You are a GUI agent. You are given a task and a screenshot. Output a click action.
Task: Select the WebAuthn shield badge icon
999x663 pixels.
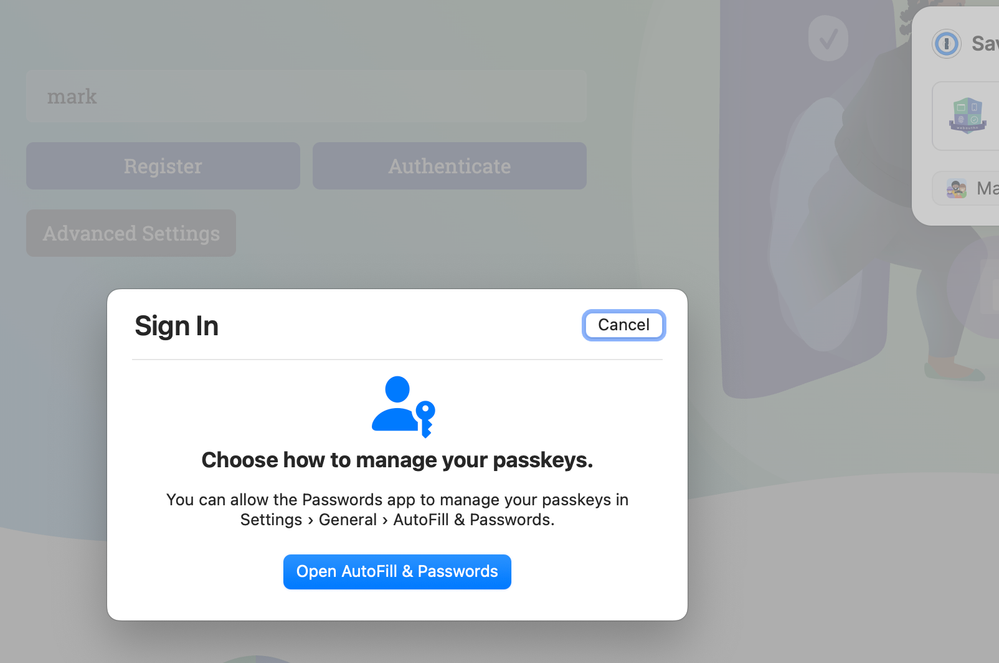click(967, 116)
